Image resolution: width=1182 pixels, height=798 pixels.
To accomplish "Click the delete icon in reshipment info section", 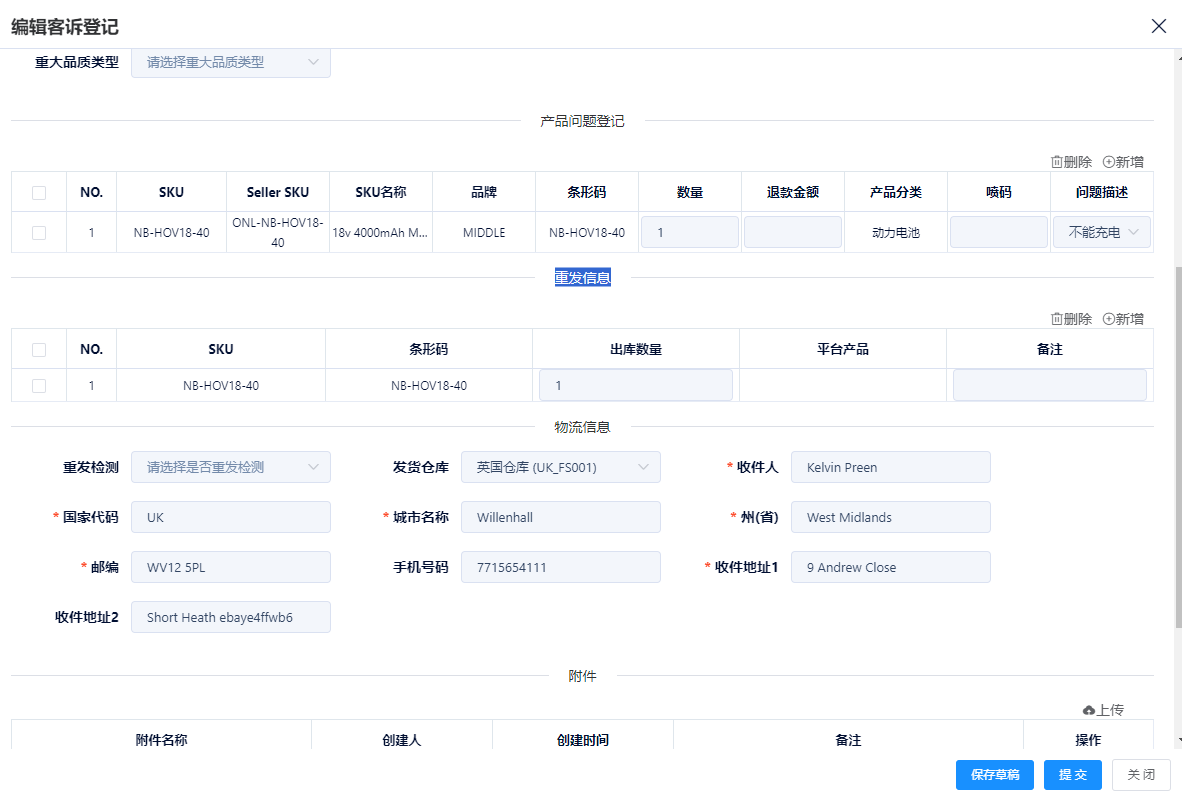I will point(1056,319).
